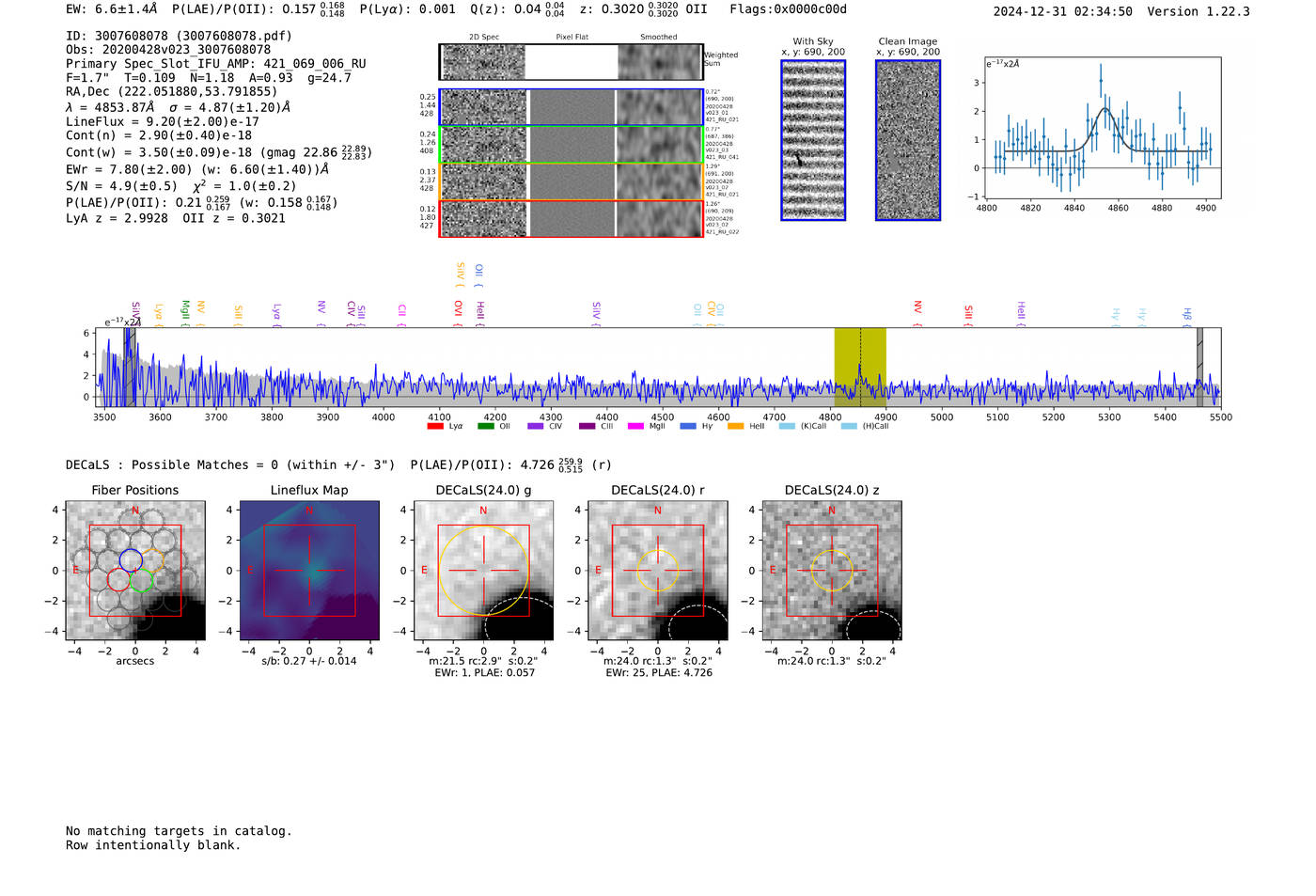The width and height of the screenshot is (1316, 896).
Task: Select the MgII magenta legend swatch
Action: (x=635, y=426)
